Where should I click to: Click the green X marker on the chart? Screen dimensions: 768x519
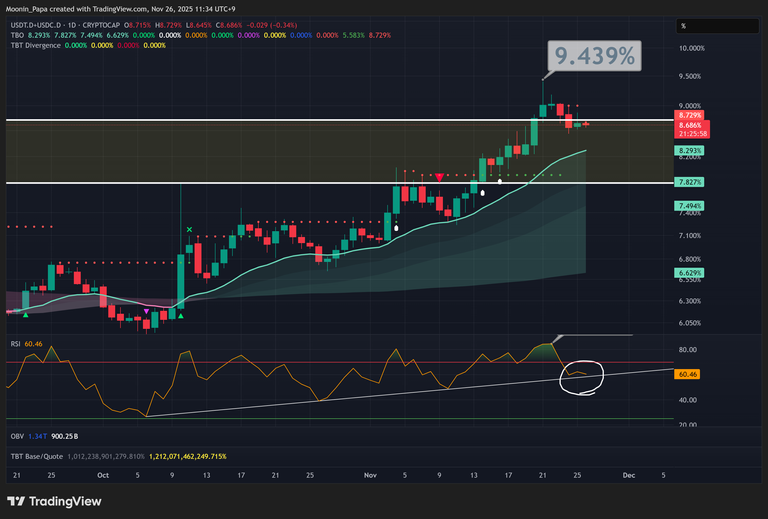189,230
